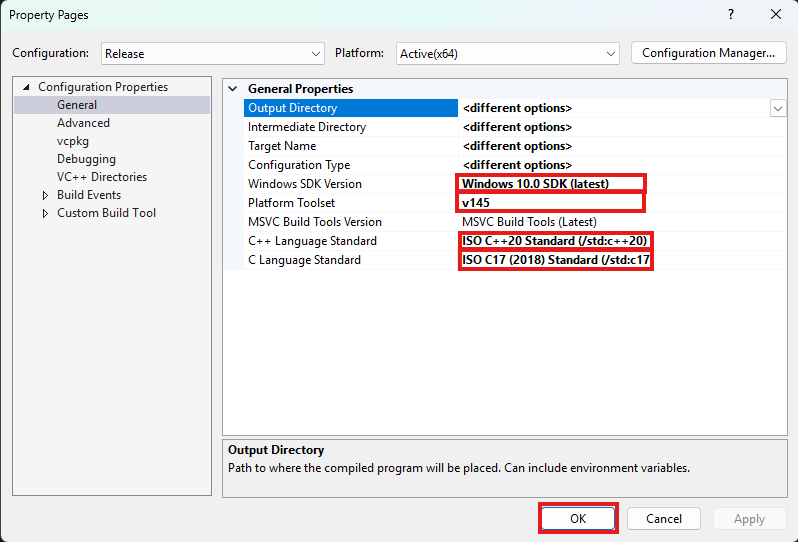Screen dimensions: 798x542
Task: Collapse the Configuration Properties tree node
Action: point(26,87)
